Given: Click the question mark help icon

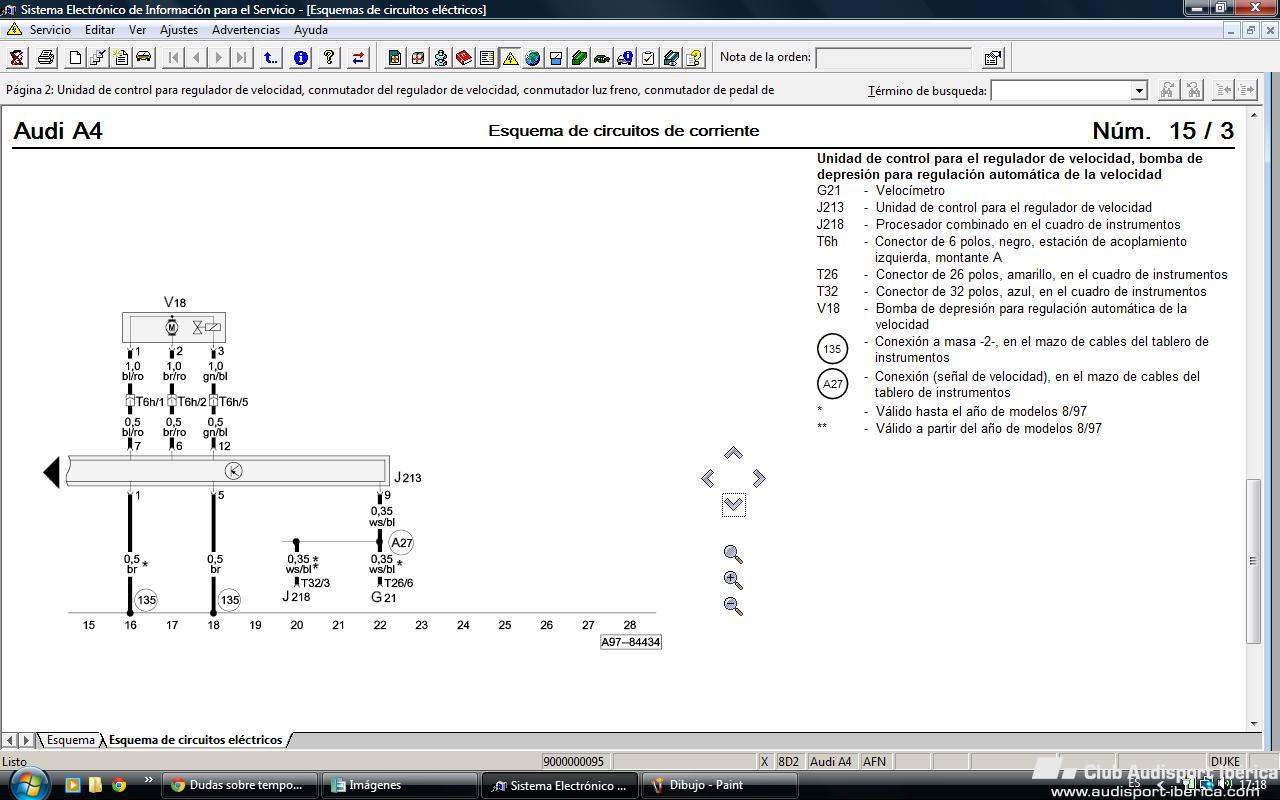Looking at the screenshot, I should 329,58.
